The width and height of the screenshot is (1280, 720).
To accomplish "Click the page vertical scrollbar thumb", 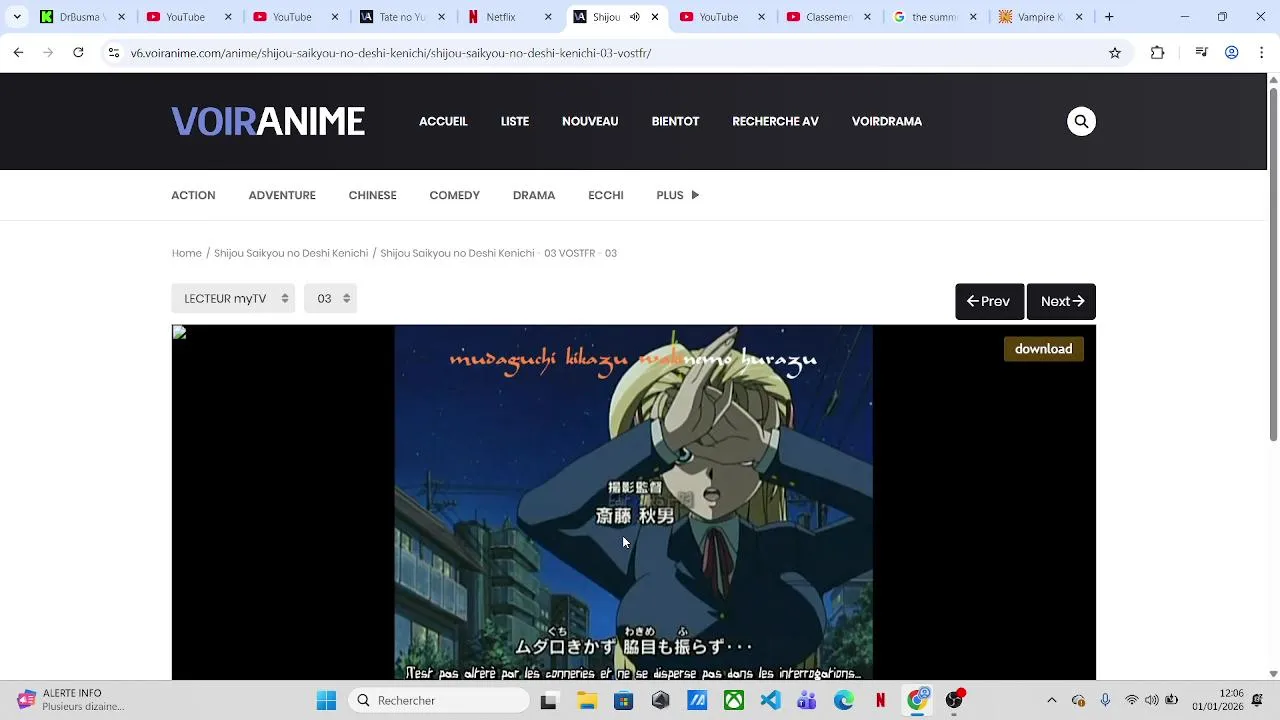I will 1273,266.
